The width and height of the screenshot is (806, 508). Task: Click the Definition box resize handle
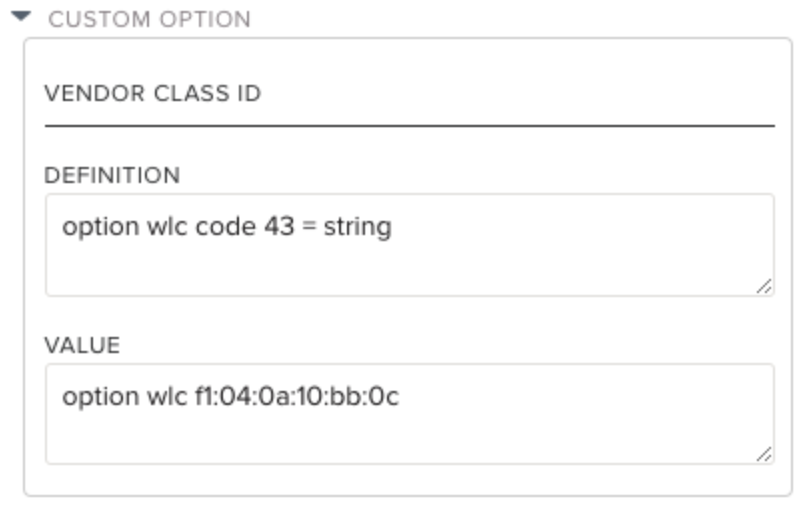point(764,286)
